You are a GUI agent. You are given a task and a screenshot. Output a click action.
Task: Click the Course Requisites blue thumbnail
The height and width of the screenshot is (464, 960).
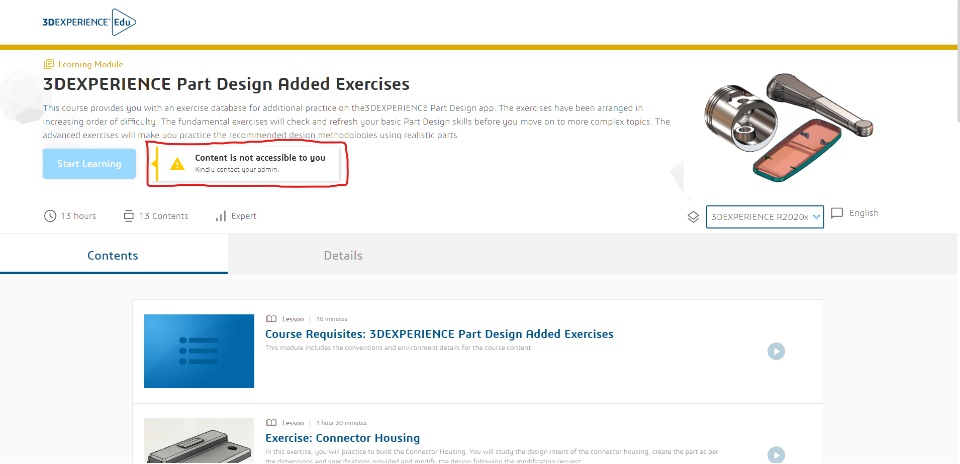tap(199, 351)
